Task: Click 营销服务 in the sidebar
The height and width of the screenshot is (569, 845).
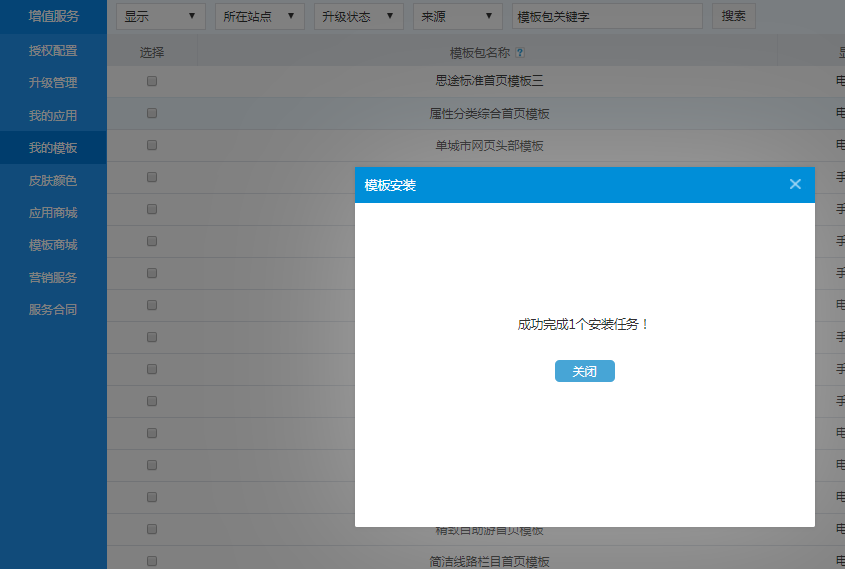Action: (53, 278)
